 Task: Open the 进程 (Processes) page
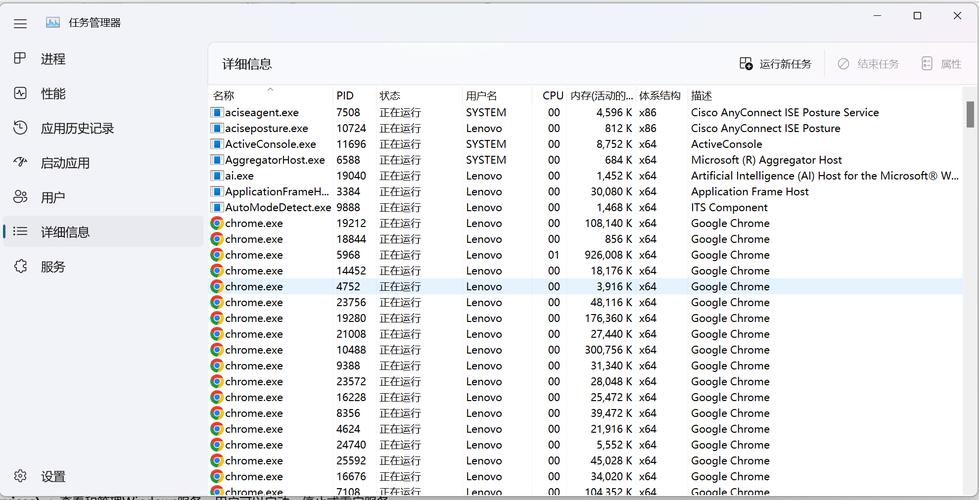[102, 59]
